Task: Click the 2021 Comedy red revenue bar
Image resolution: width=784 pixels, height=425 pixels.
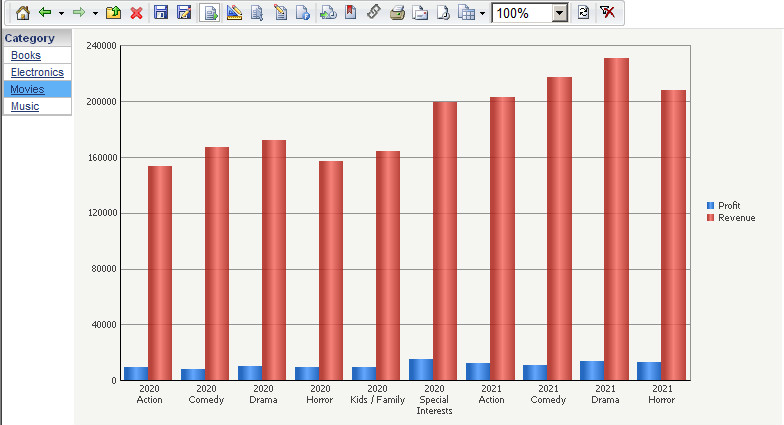Action: click(x=559, y=228)
